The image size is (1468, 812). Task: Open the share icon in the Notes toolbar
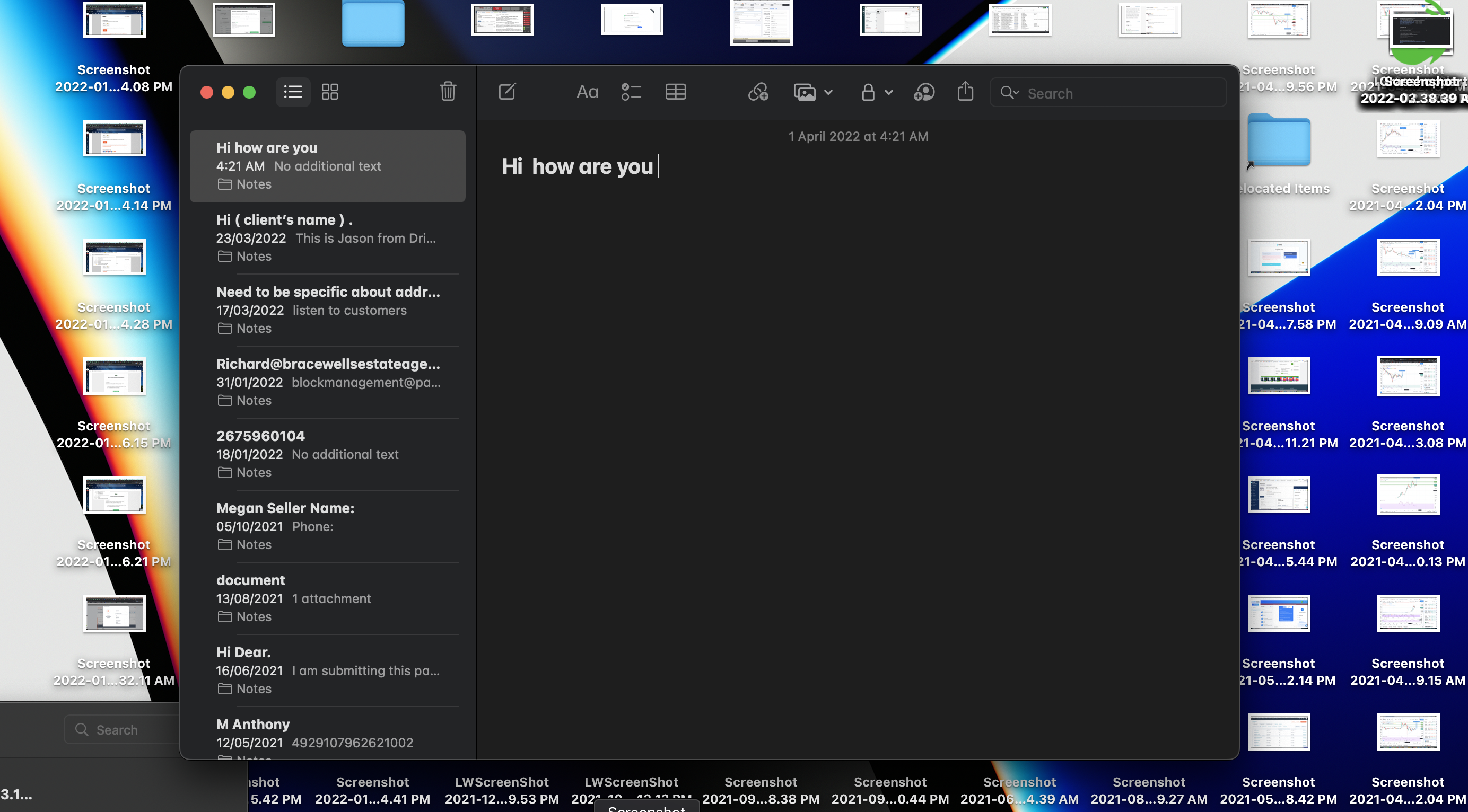click(x=965, y=92)
